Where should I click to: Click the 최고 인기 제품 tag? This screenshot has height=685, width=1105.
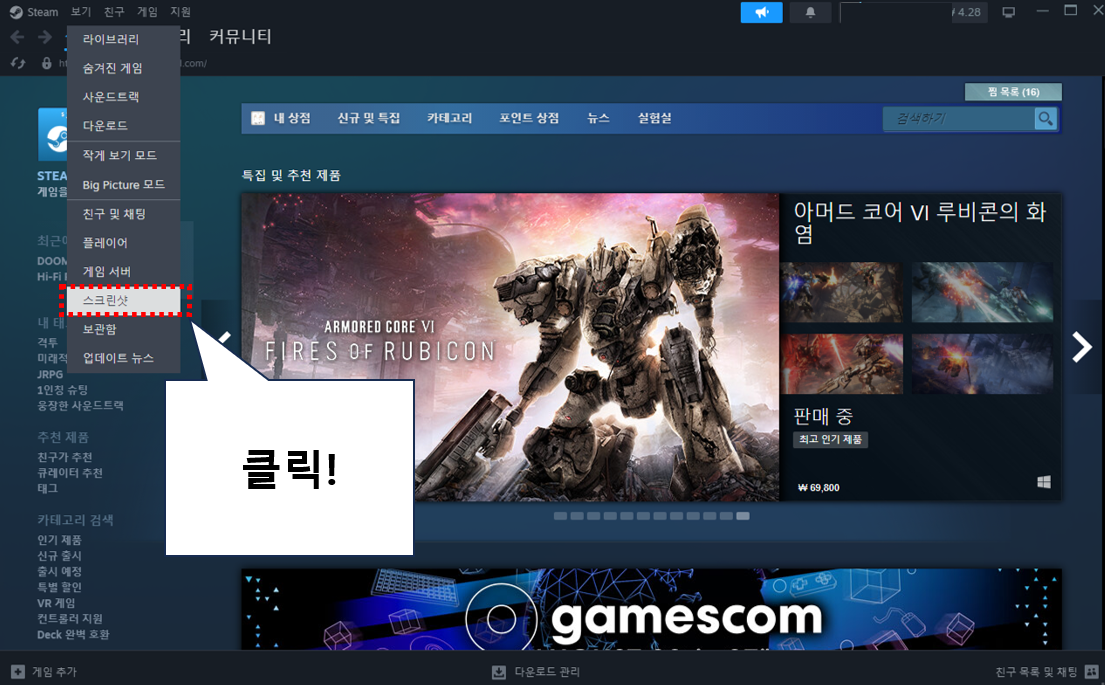click(x=830, y=440)
